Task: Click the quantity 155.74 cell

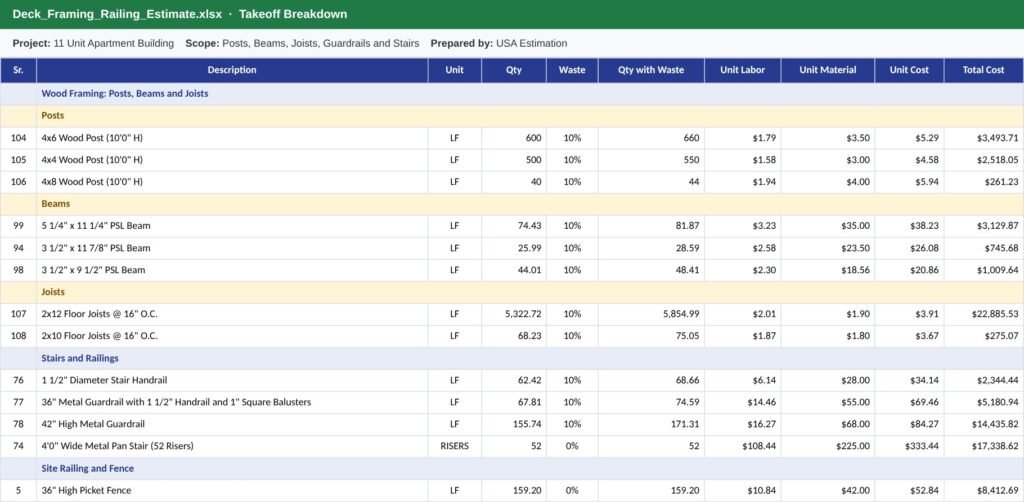Action: click(x=514, y=424)
